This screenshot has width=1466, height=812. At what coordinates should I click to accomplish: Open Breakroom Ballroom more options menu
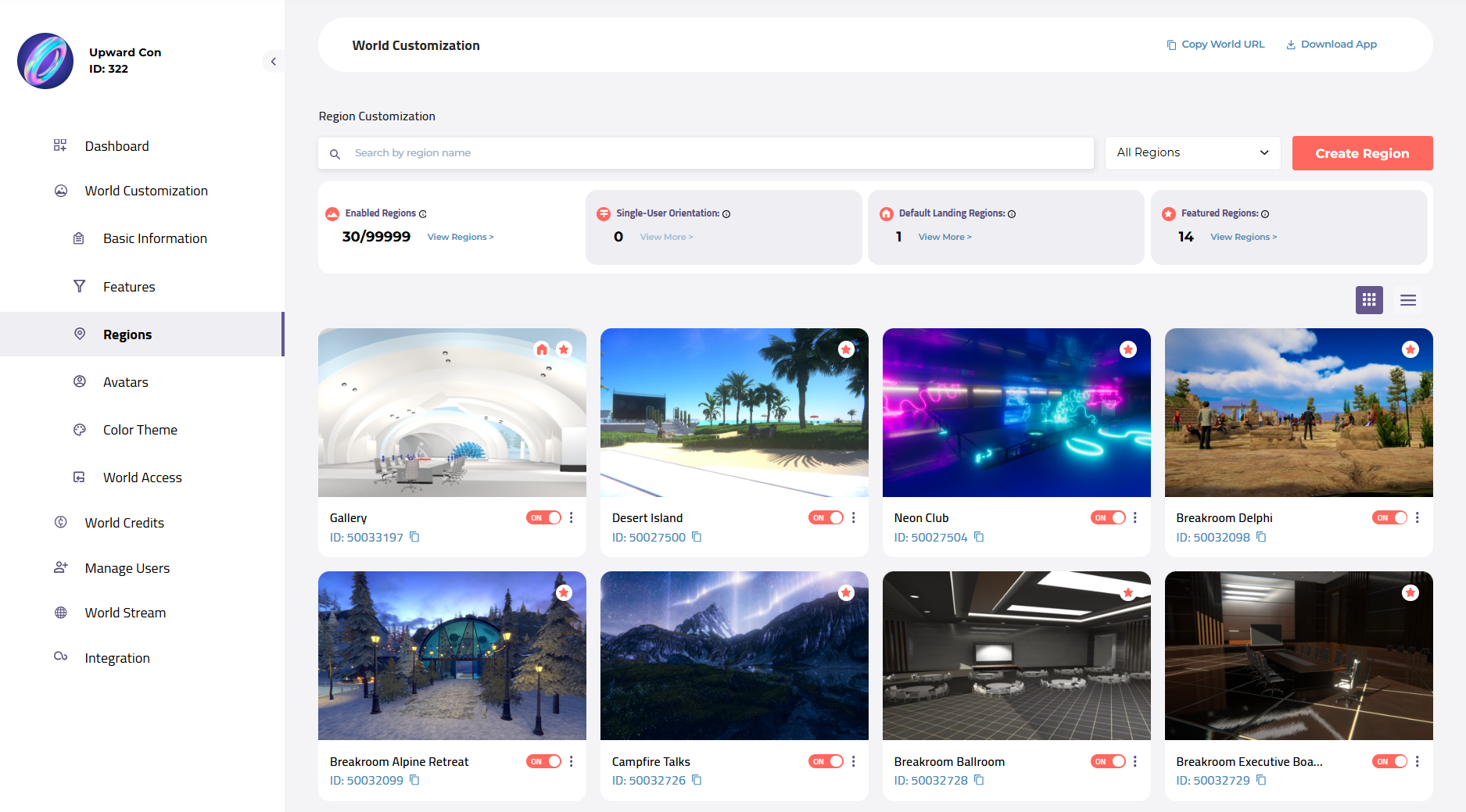[1135, 761]
